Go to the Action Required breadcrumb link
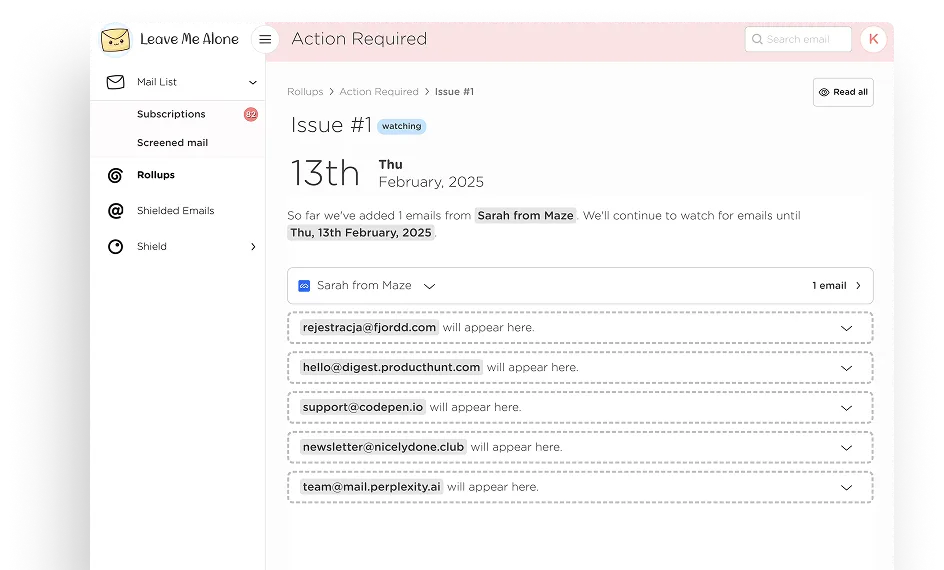This screenshot has height=570, width=944. (x=379, y=91)
